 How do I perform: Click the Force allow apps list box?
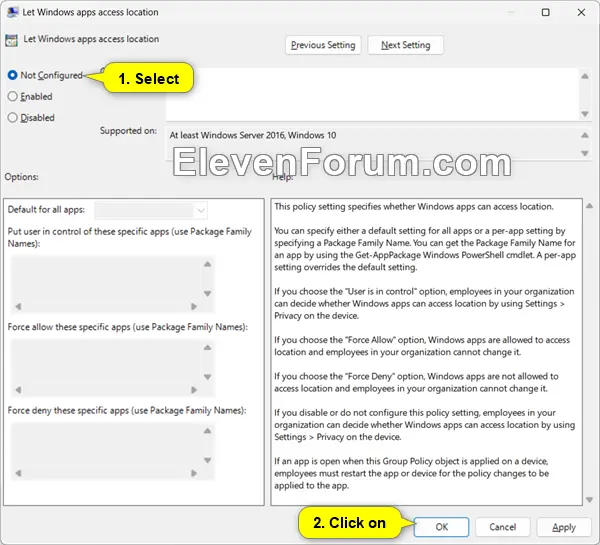pos(113,367)
